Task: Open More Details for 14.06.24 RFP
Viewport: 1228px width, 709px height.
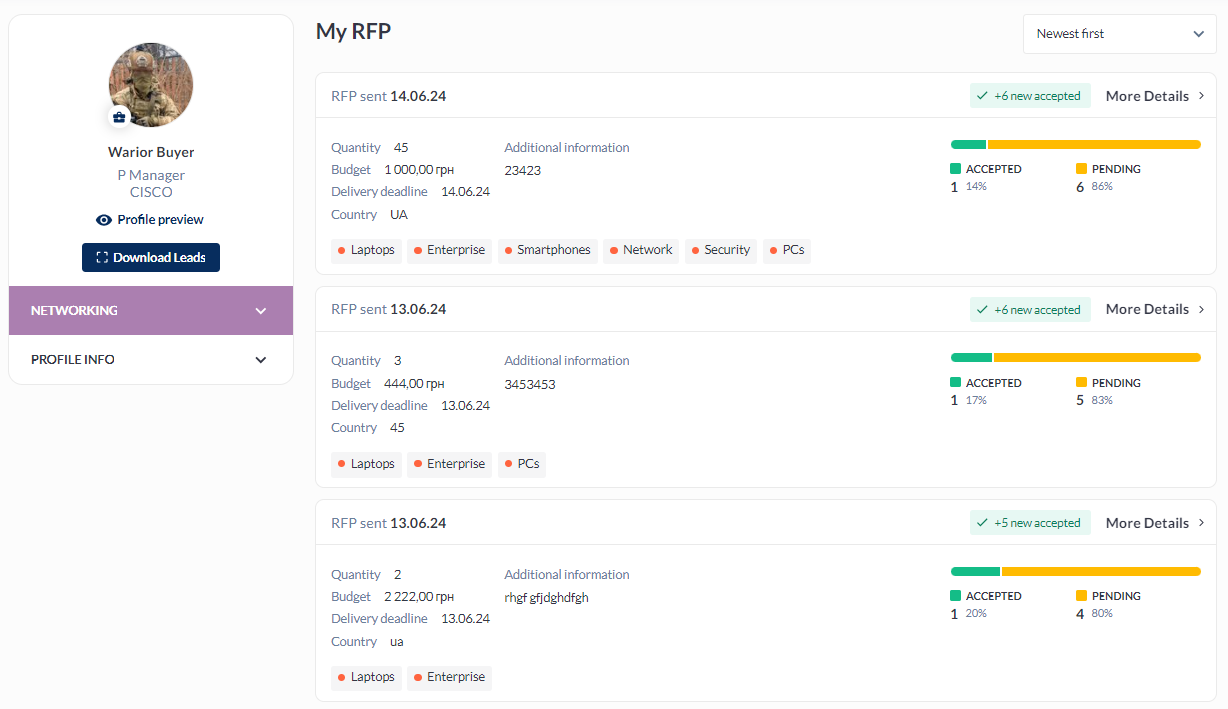Action: (1147, 96)
